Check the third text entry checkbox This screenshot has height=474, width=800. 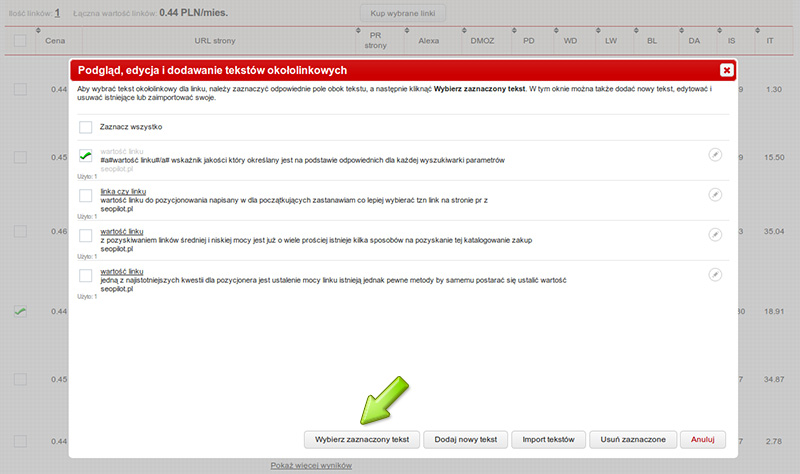pyautogui.click(x=86, y=235)
